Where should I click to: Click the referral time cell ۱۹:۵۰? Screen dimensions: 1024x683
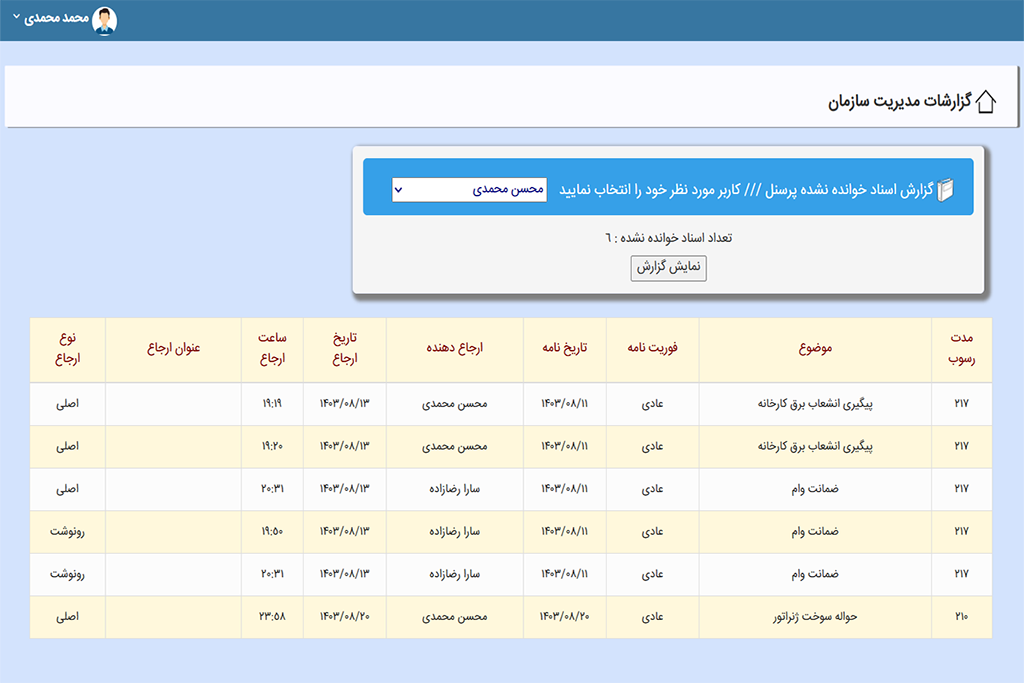point(272,532)
